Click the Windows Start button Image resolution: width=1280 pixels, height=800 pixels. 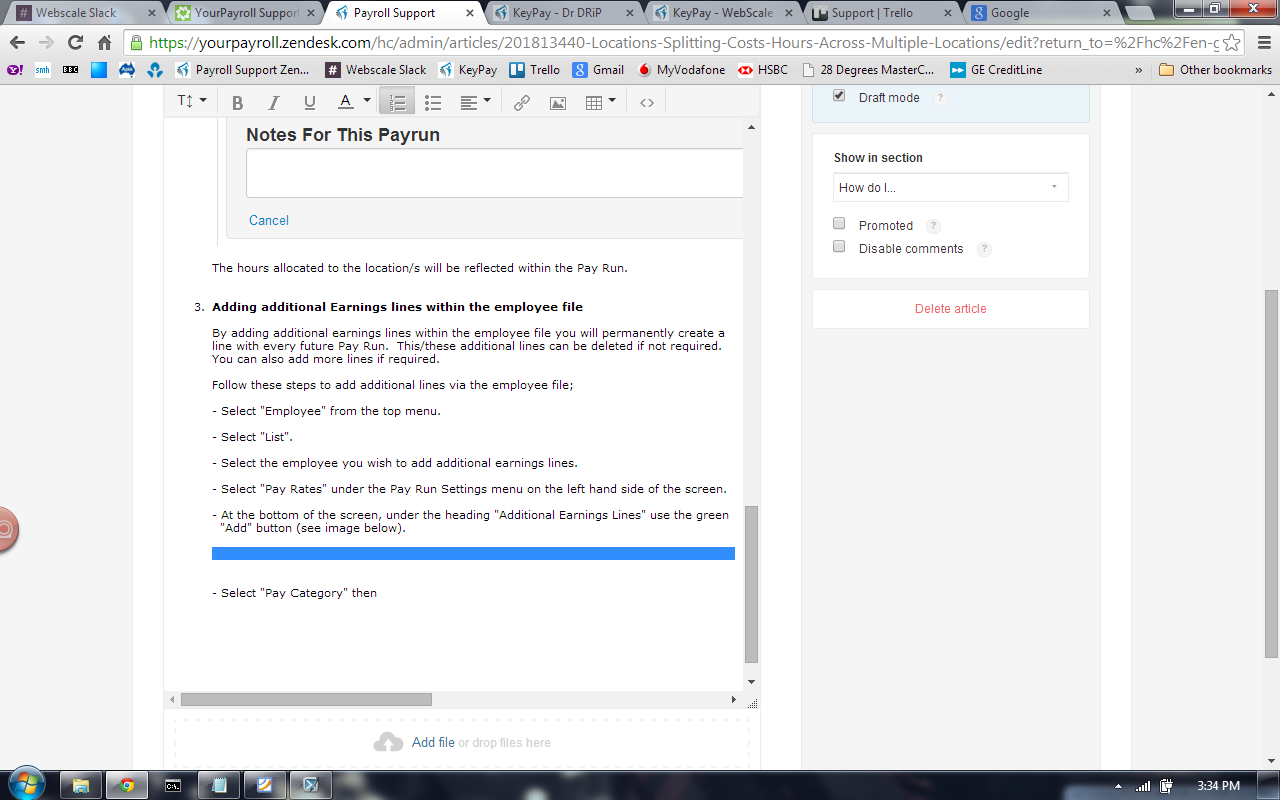[27, 784]
